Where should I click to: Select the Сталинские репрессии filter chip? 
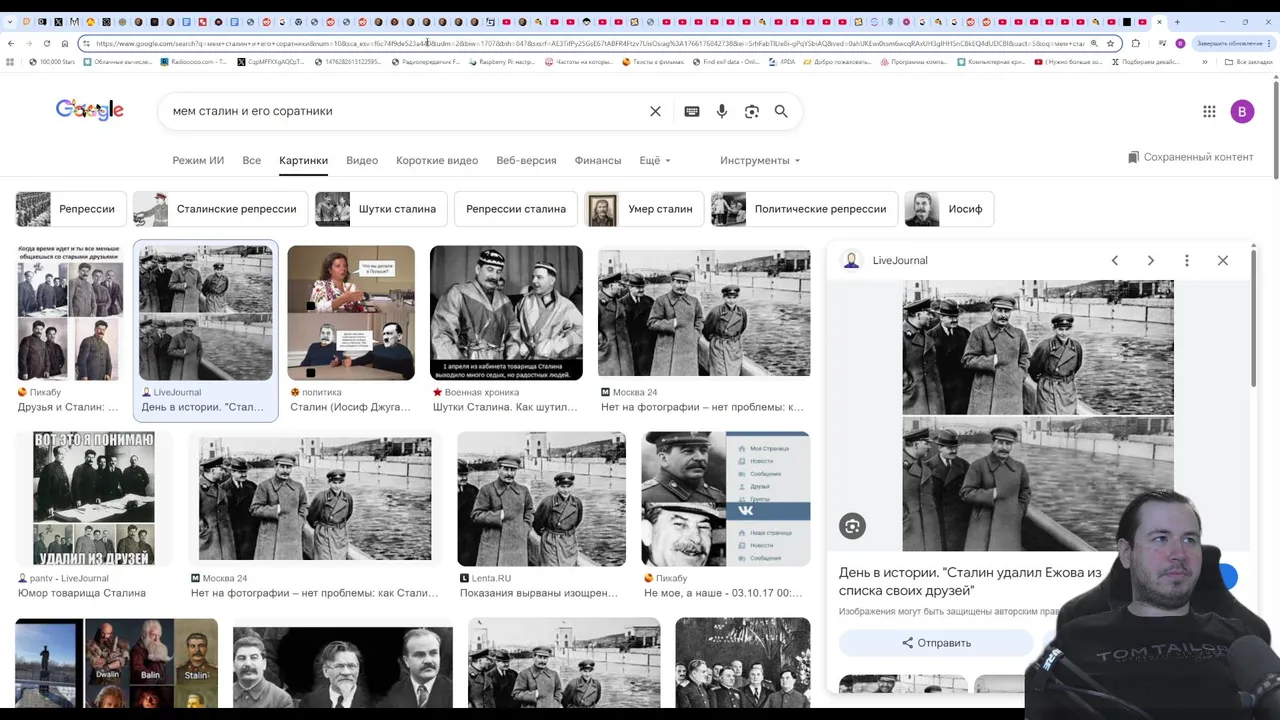[220, 209]
